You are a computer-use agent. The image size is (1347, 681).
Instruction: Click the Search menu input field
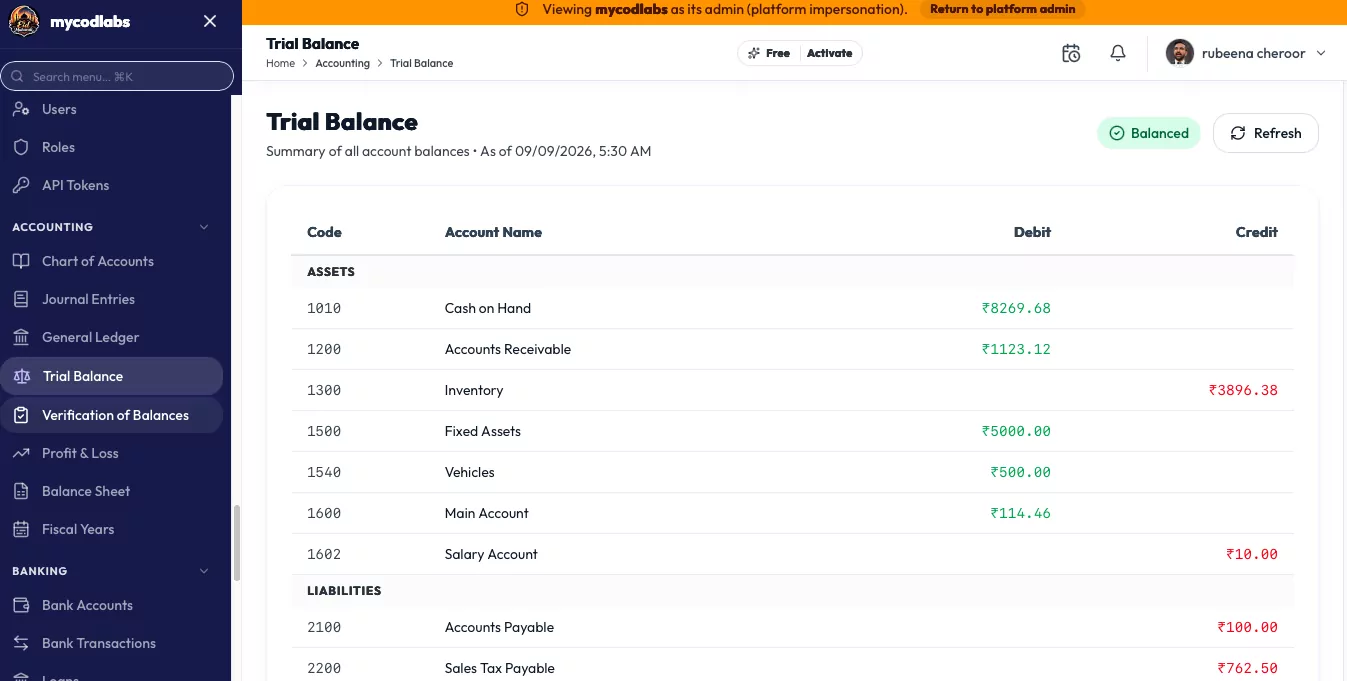(117, 76)
